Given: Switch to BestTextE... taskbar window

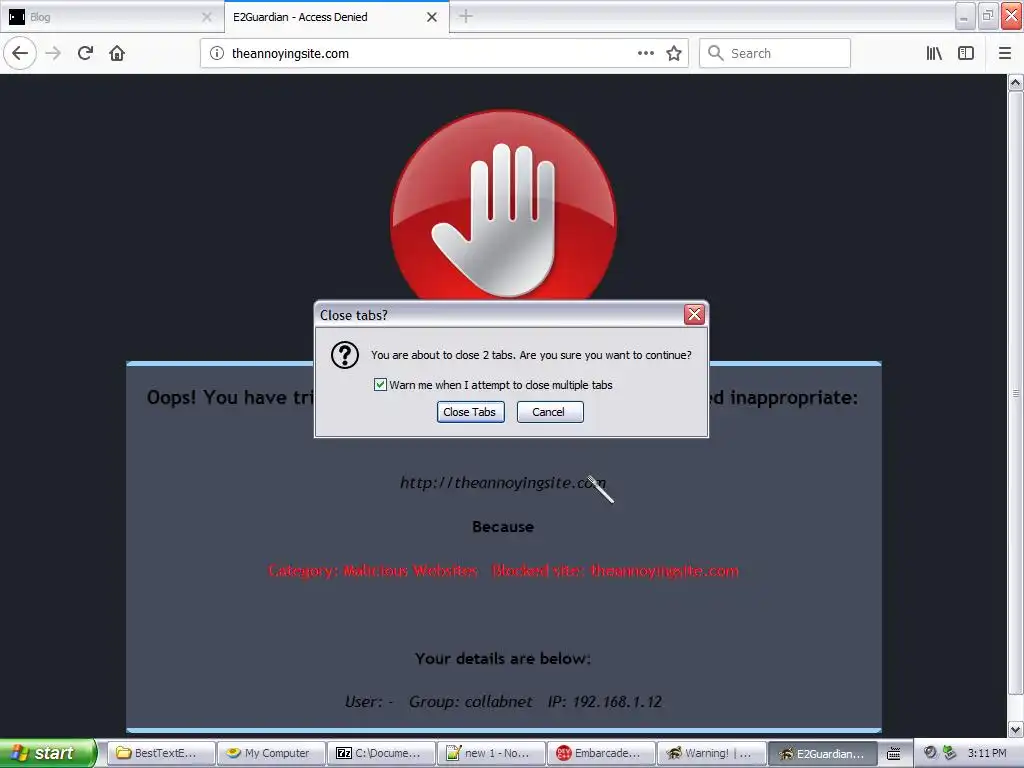Looking at the screenshot, I should point(161,753).
